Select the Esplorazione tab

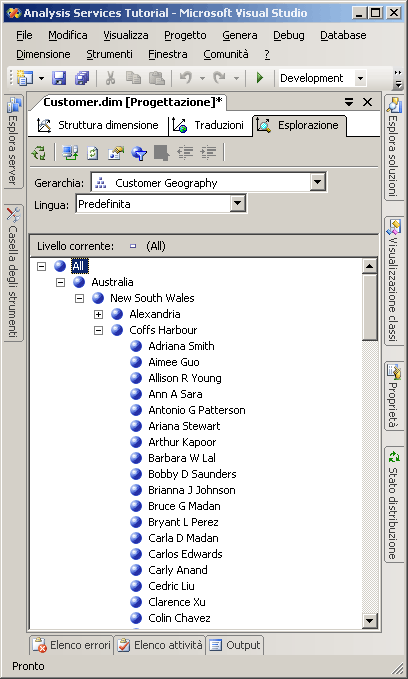[x=299, y=125]
